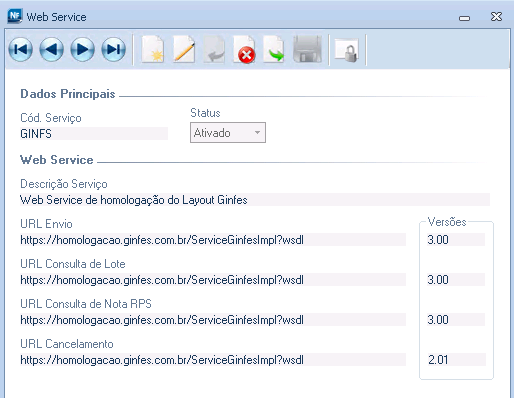Click the padlock icon in the toolbar
The image size is (514, 398).
pyautogui.click(x=347, y=50)
